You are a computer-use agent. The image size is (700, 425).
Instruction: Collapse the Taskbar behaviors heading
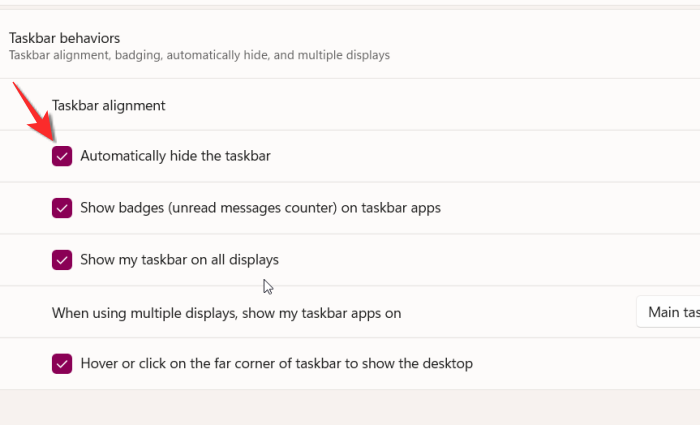(64, 38)
